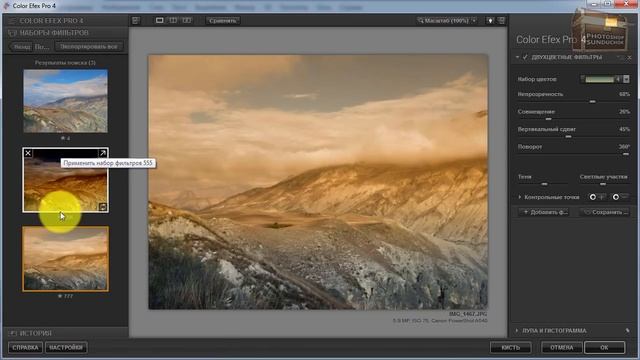Adjust the Светлые участки highlights slider handle

[x=603, y=184]
